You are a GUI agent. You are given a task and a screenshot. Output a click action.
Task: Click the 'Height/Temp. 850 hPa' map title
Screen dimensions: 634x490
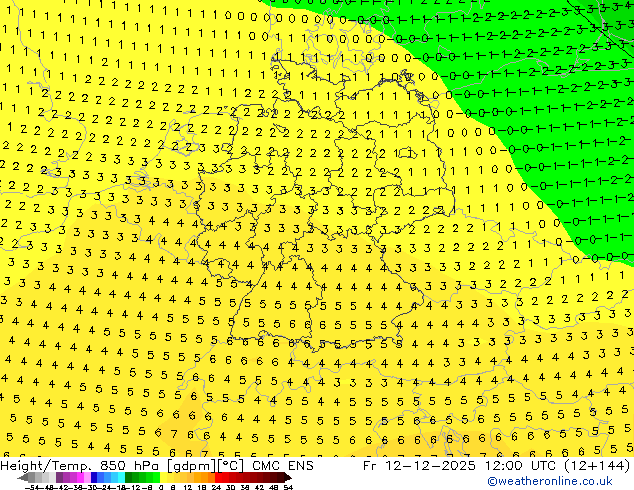coord(79,466)
